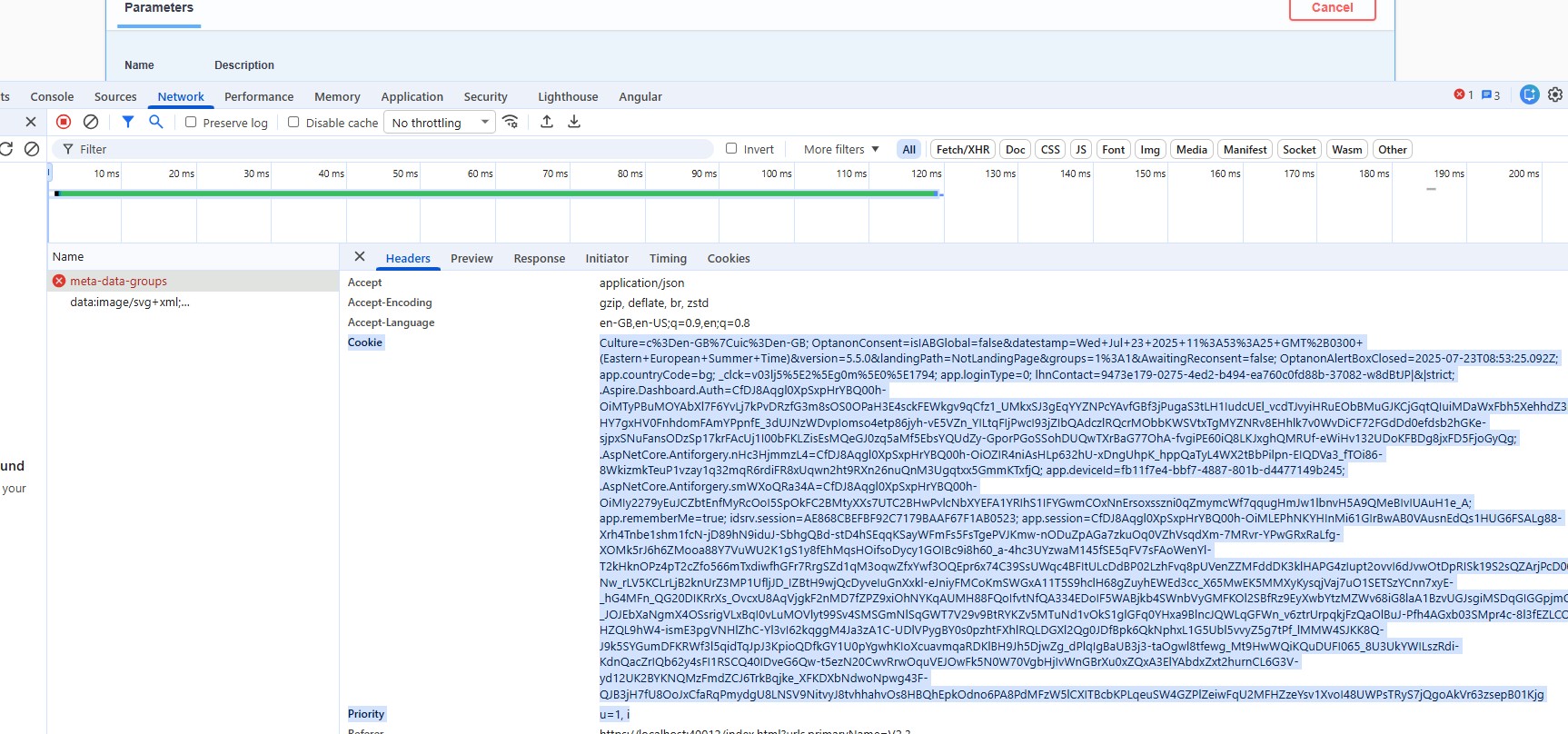Filter requests by Fetch/XHR type

point(963,149)
